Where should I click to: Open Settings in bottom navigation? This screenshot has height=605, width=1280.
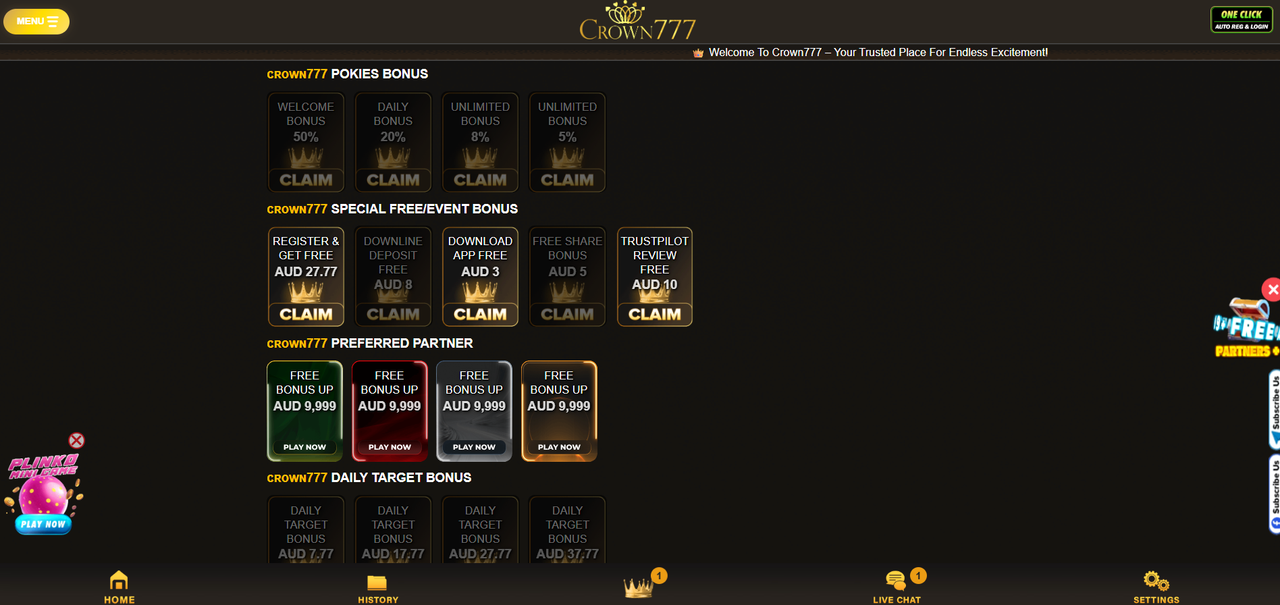pos(1156,587)
